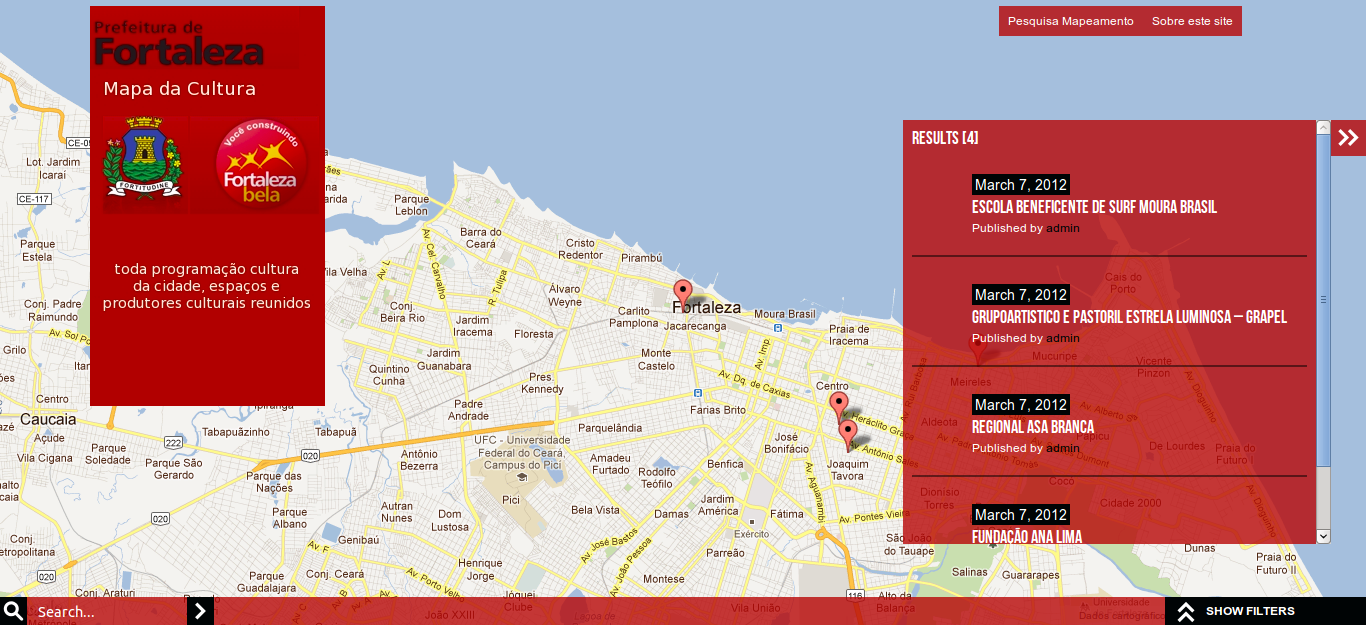This screenshot has height=625, width=1366.
Task: Select map marker above Fortaleza label
Action: [683, 293]
